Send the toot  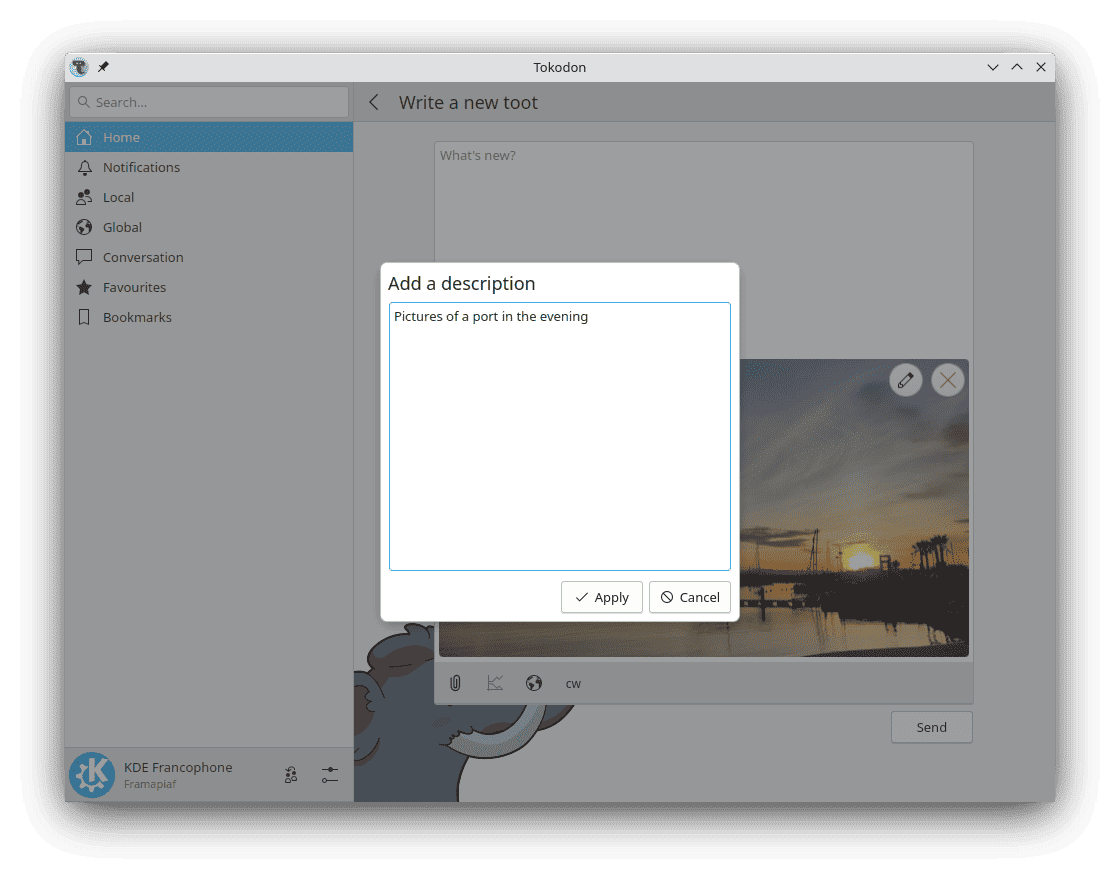931,727
